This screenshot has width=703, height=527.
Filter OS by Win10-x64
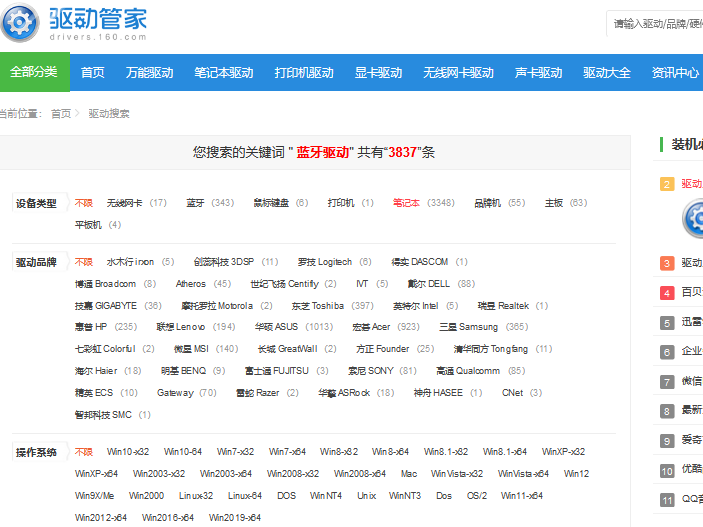coord(183,452)
